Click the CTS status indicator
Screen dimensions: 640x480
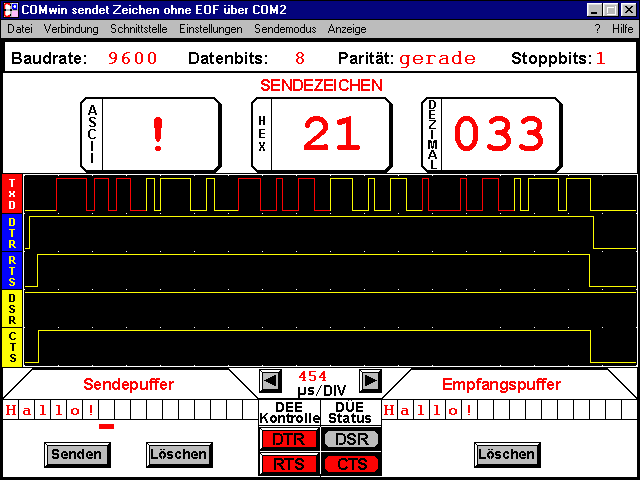point(351,463)
